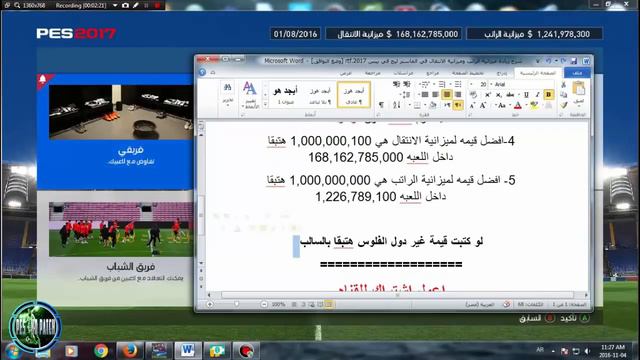Toggle Italic formatting in Word ribbon
This screenshot has height=360, width=640.
[x=538, y=95]
